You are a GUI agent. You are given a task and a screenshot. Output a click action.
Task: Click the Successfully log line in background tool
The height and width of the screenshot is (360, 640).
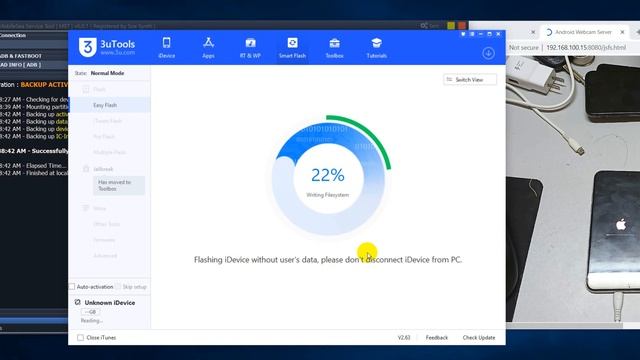pyautogui.click(x=34, y=151)
